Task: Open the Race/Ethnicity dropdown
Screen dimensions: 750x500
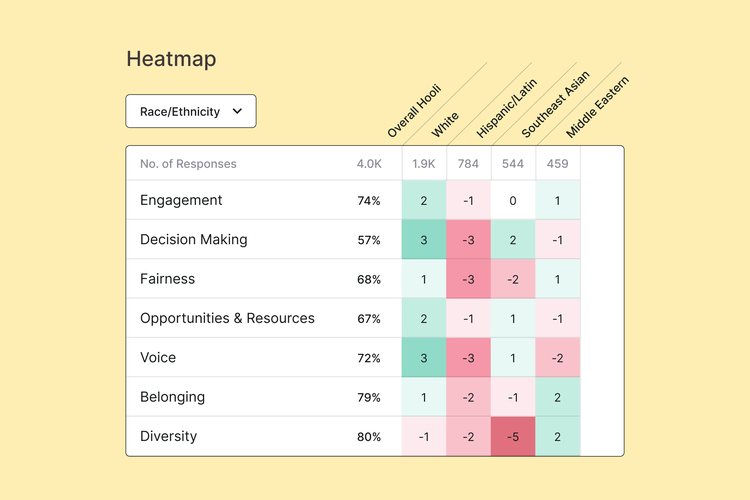Action: tap(190, 111)
